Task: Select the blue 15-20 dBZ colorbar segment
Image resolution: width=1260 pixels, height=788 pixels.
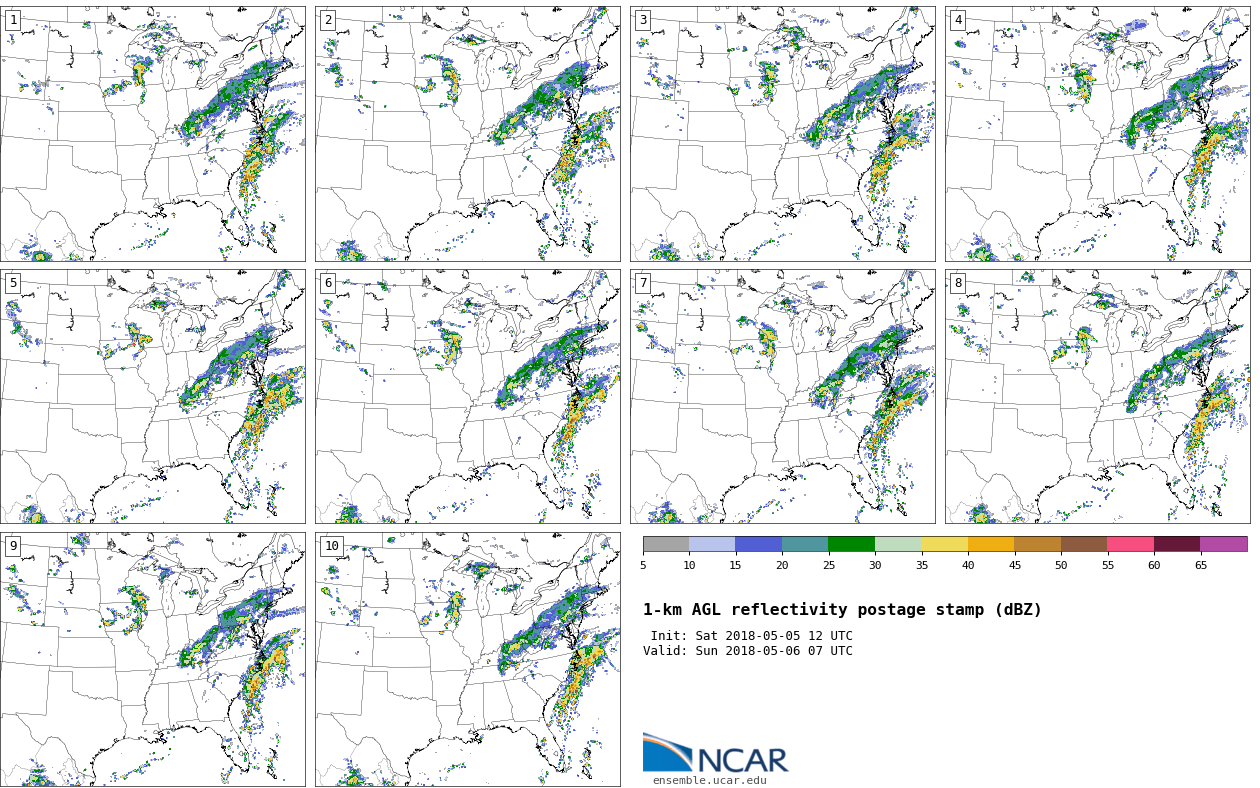Action: click(758, 544)
